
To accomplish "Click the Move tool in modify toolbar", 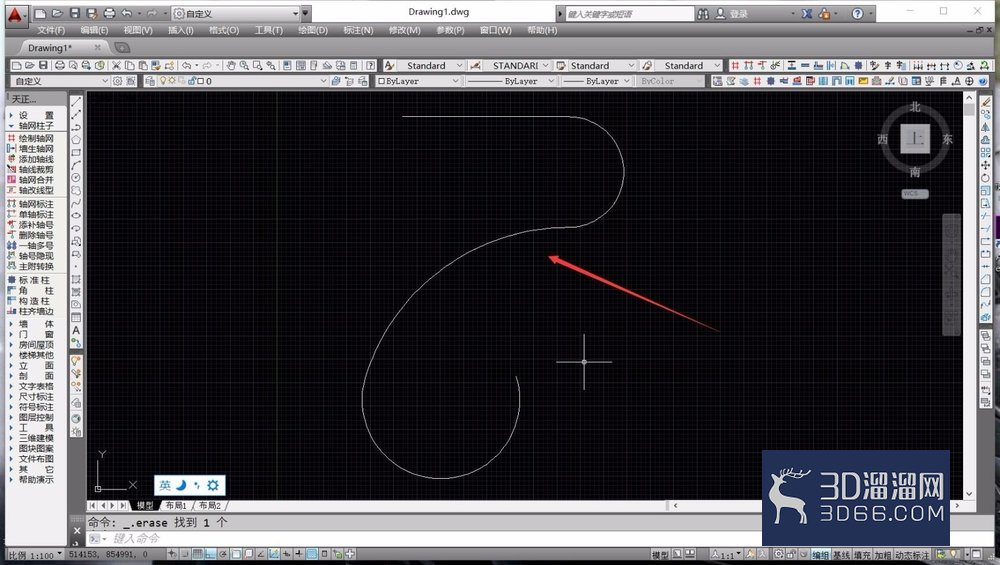I will 985,165.
